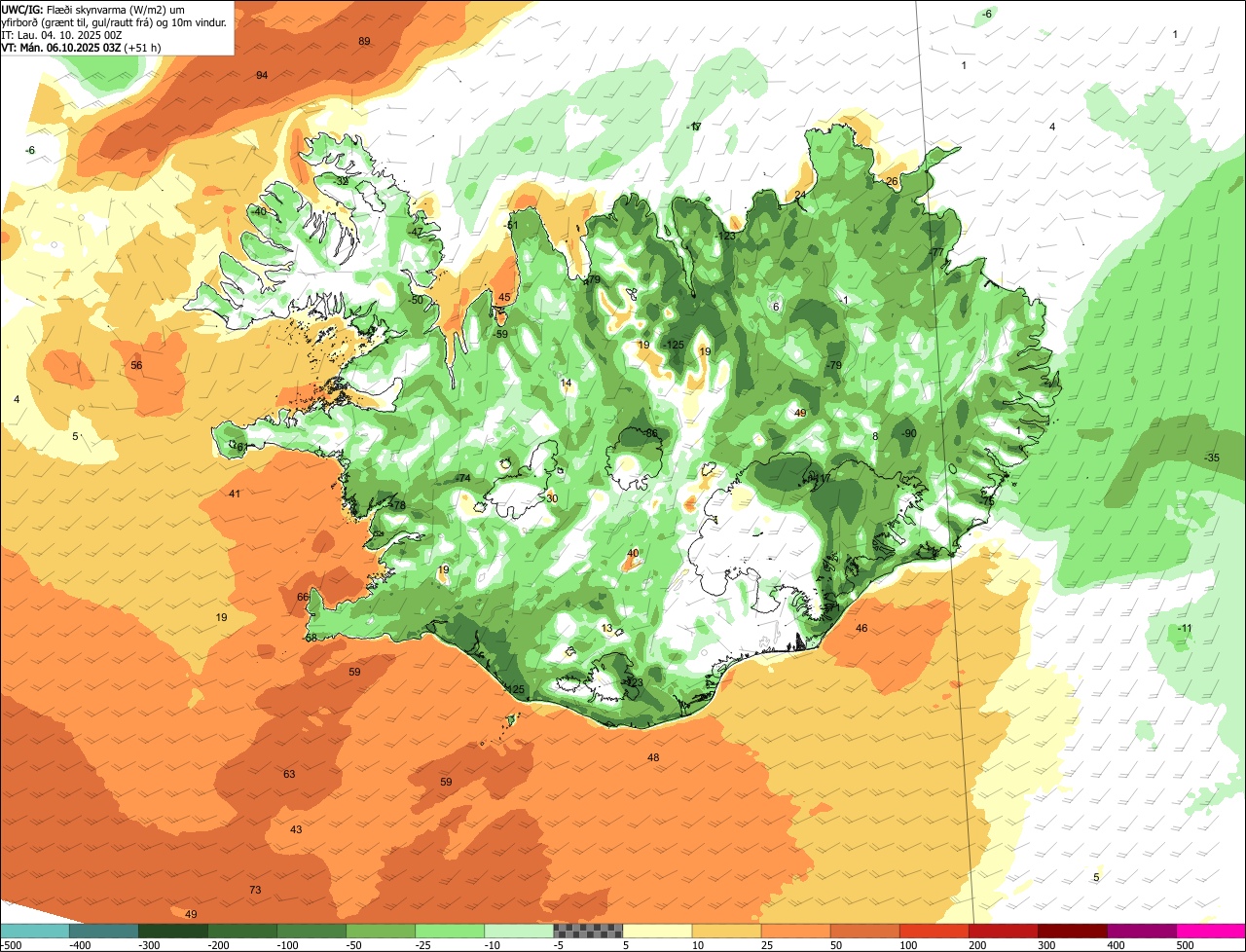
Task: Click the map value '-90'
Action: [x=908, y=433]
